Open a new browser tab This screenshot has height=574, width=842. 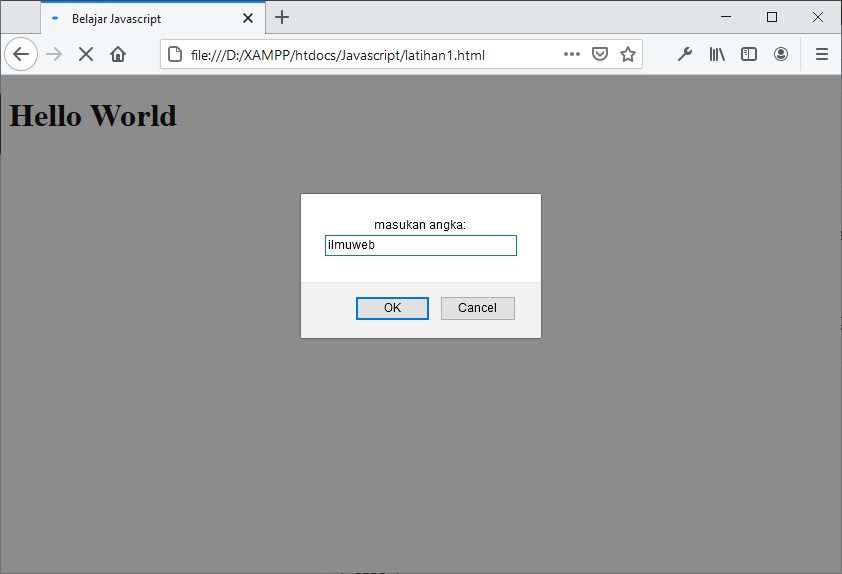click(282, 17)
